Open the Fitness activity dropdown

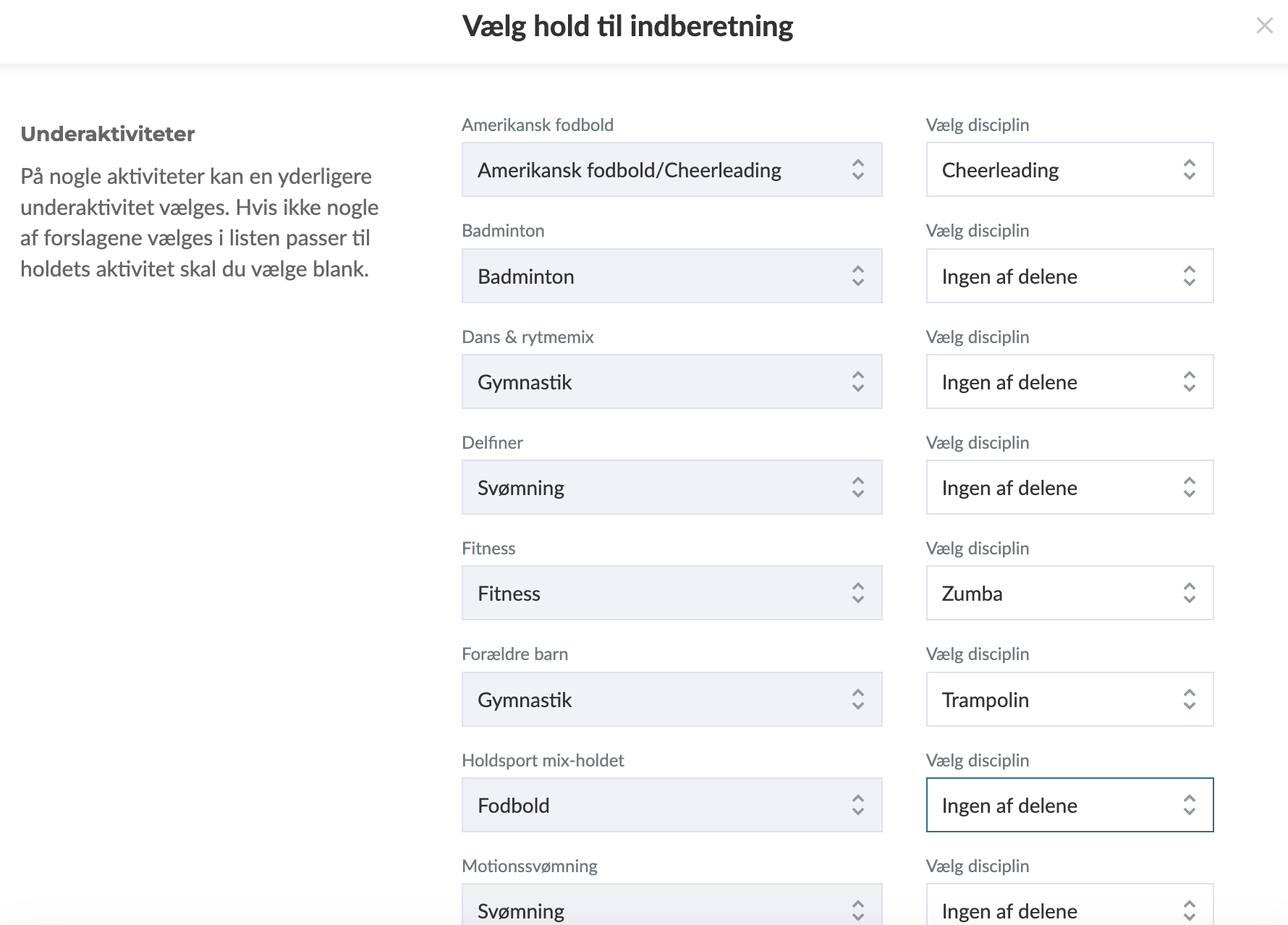[671, 593]
